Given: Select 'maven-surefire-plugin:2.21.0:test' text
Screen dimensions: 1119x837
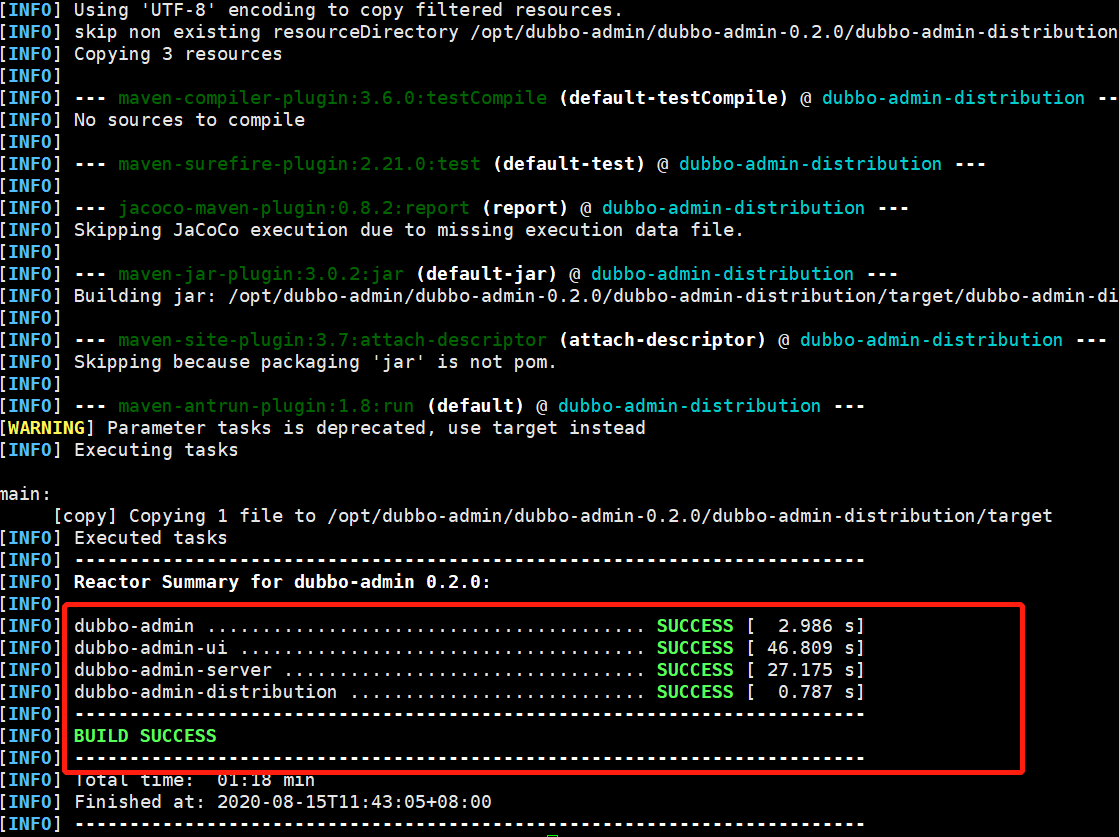Looking at the screenshot, I should tap(299, 164).
